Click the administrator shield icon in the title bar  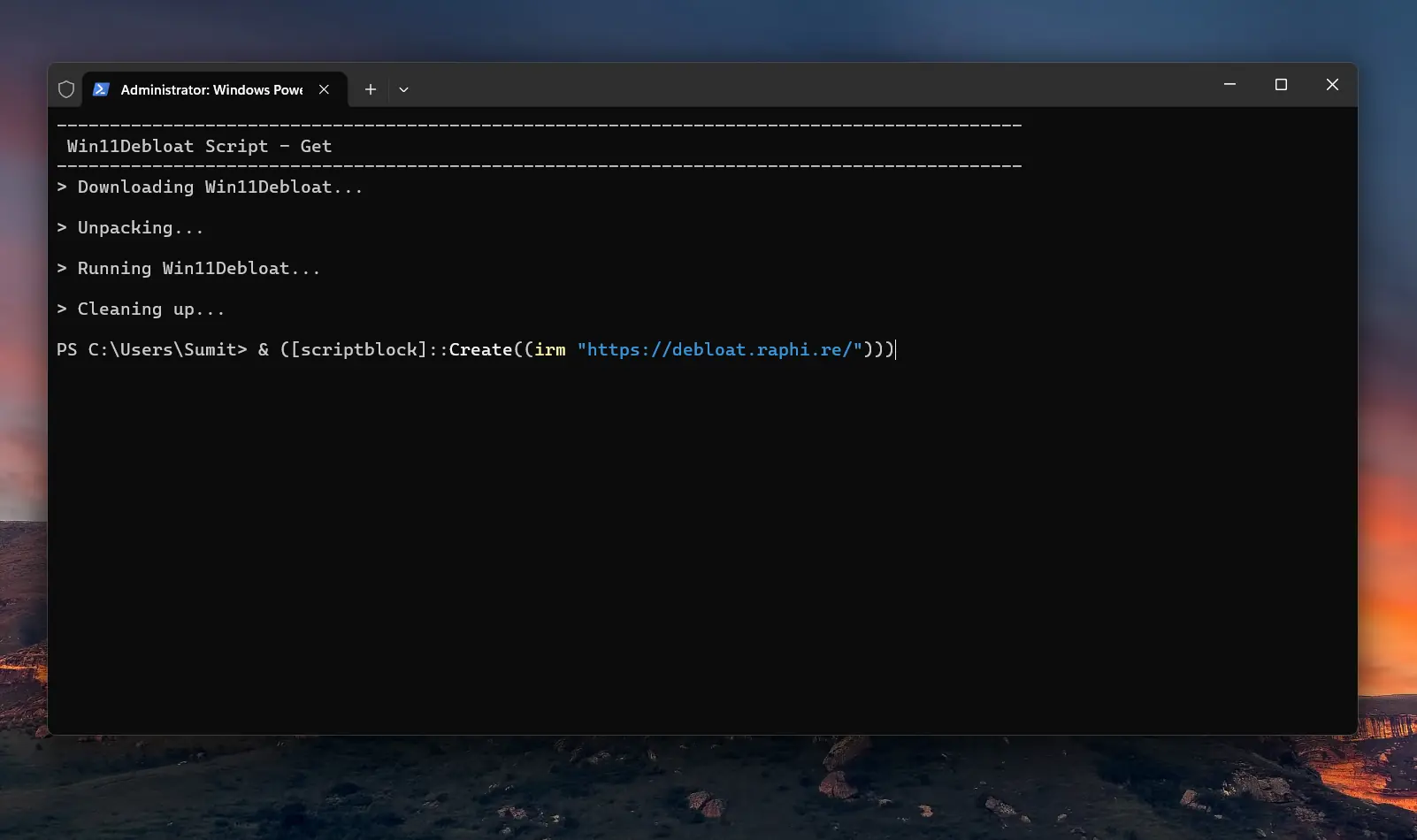(x=66, y=88)
